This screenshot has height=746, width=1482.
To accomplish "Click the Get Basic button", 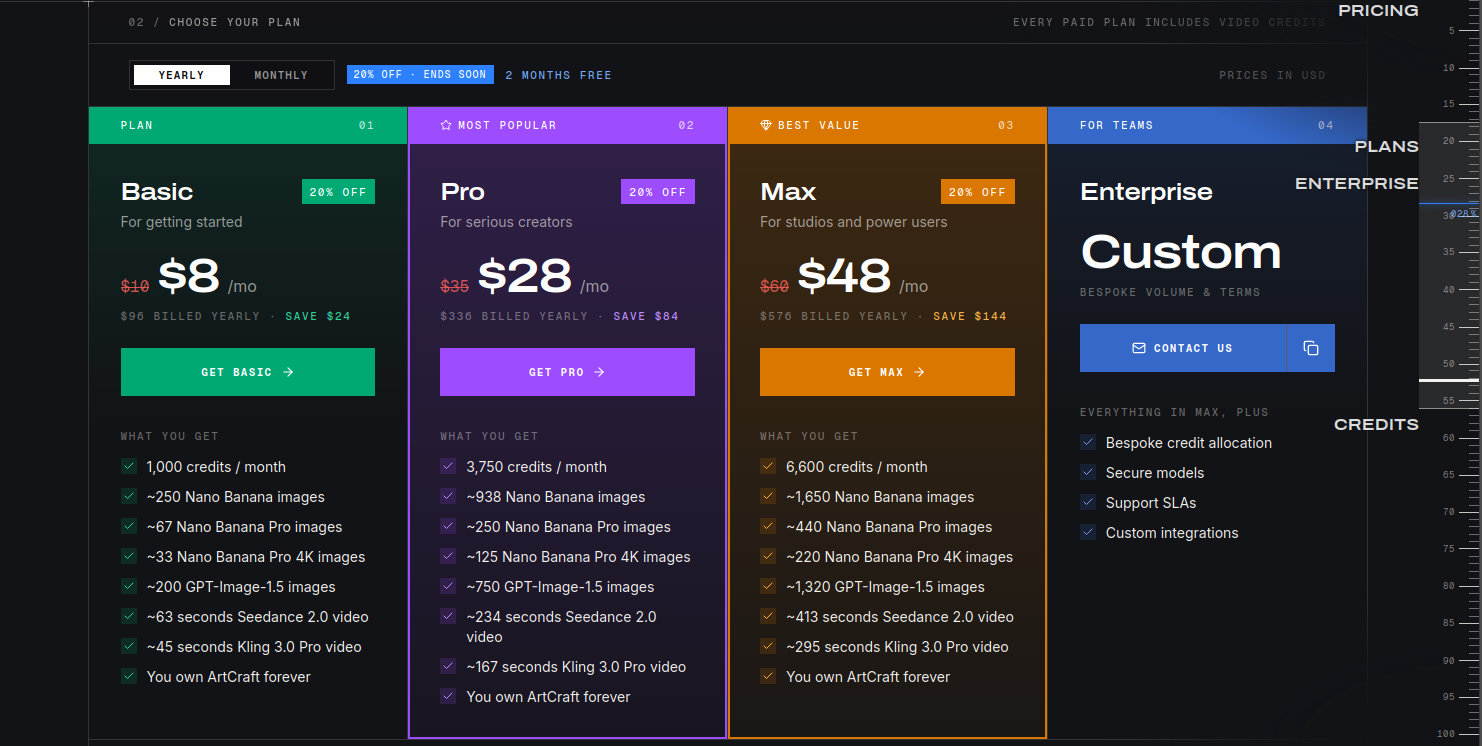I will pos(248,372).
